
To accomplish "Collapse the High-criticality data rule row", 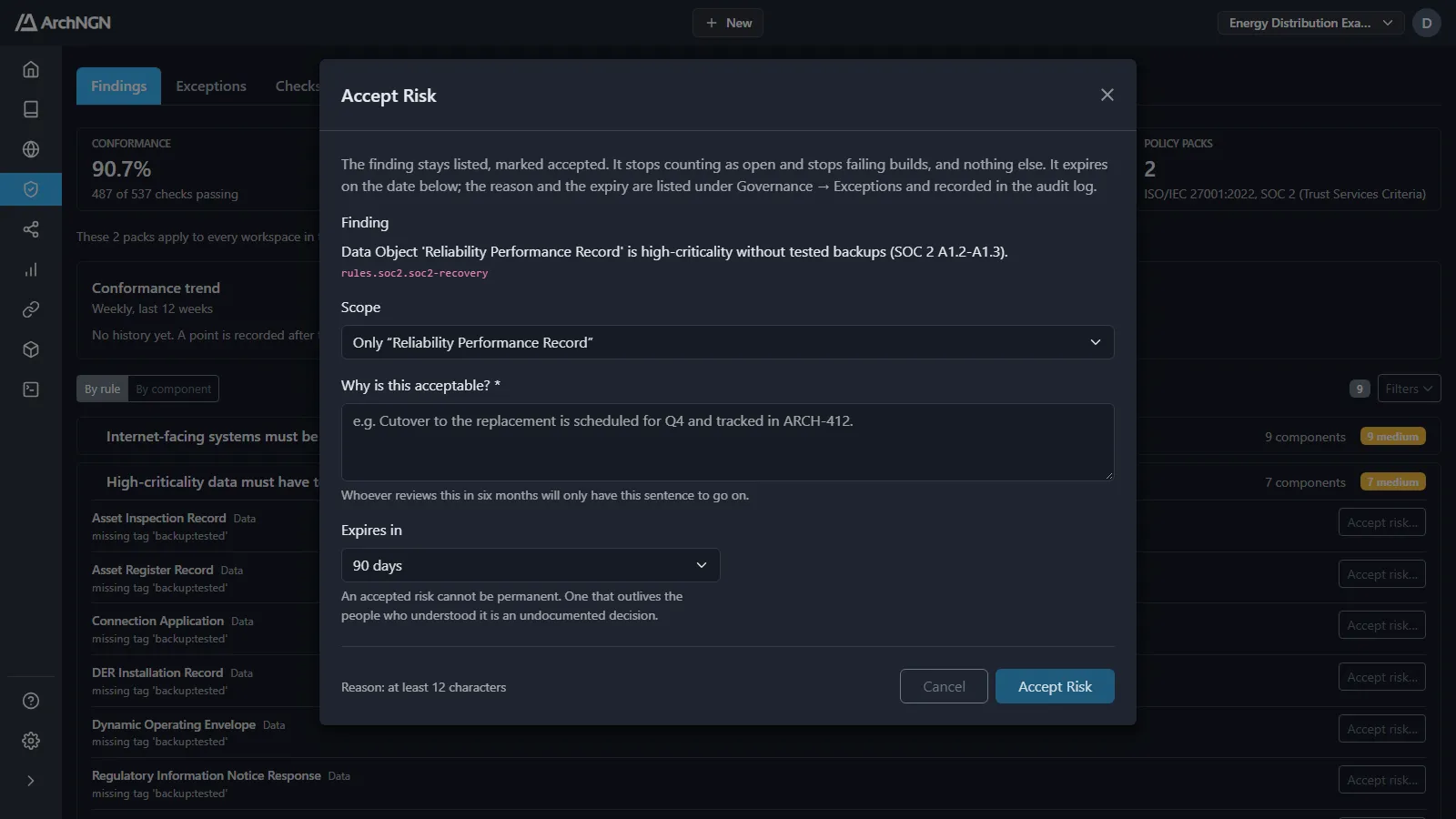I will 759,482.
